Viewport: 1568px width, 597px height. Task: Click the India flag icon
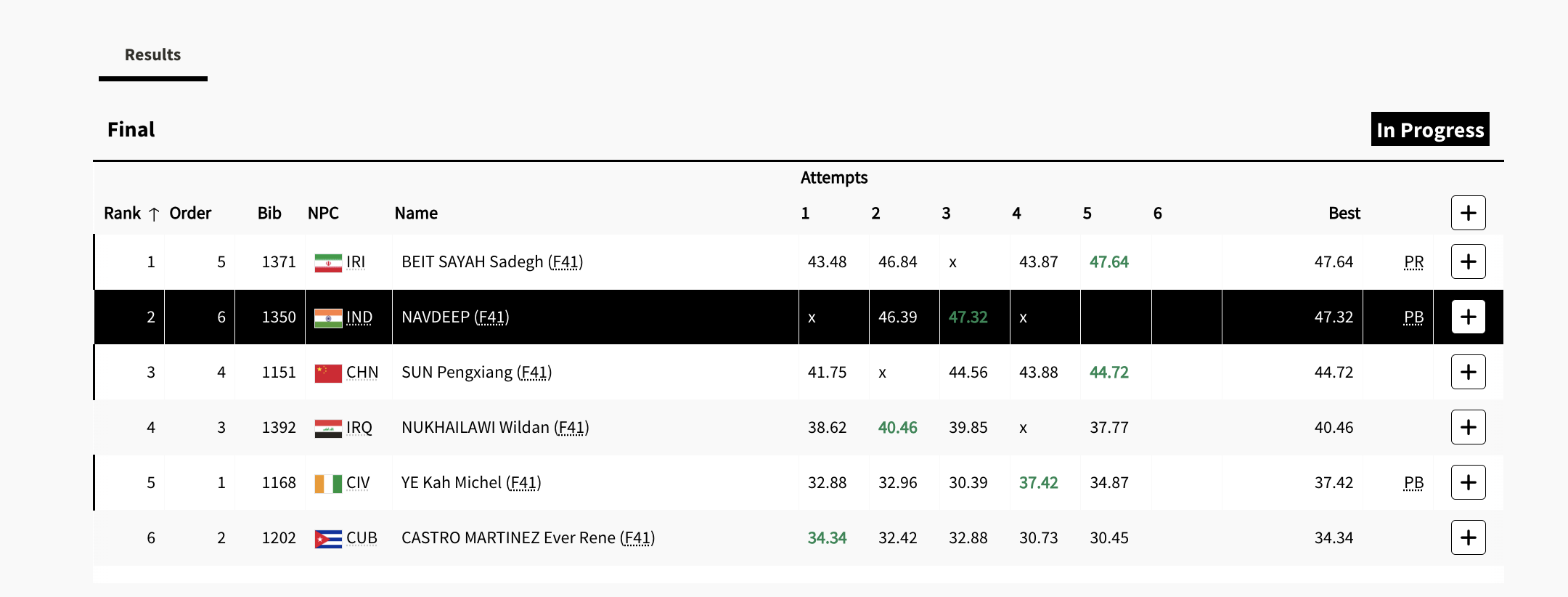[x=328, y=317]
